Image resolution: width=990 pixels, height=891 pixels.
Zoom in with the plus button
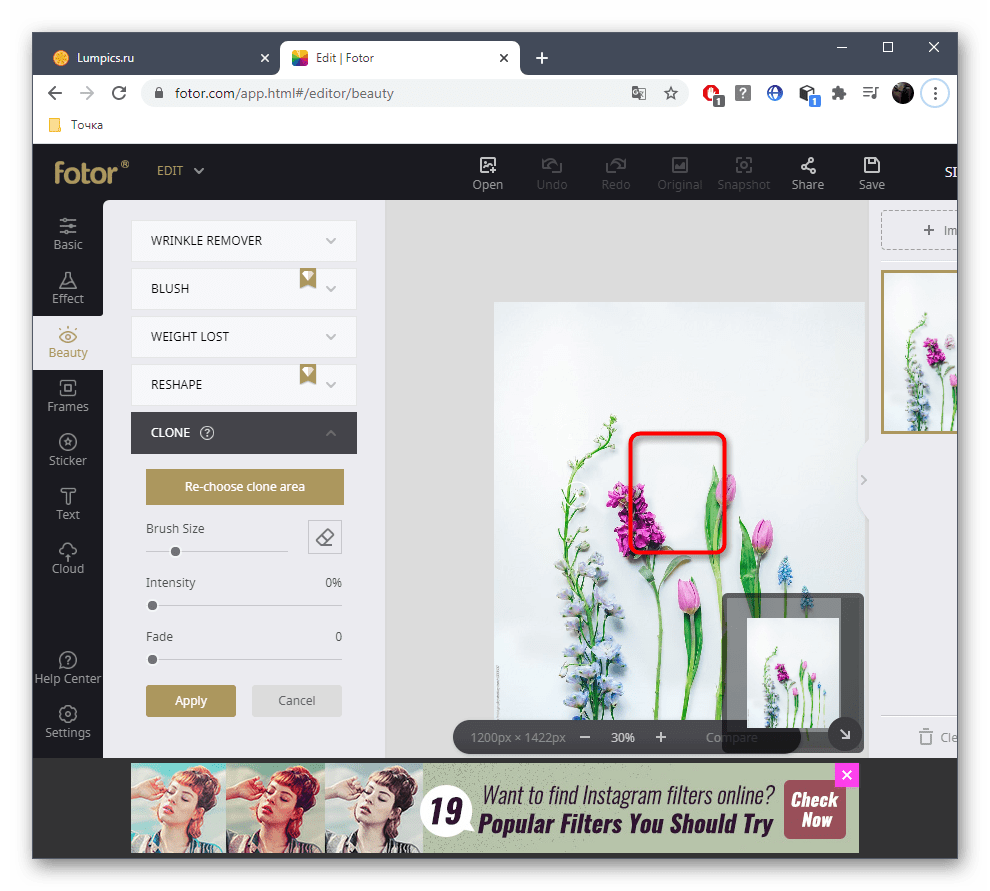[x=661, y=737]
